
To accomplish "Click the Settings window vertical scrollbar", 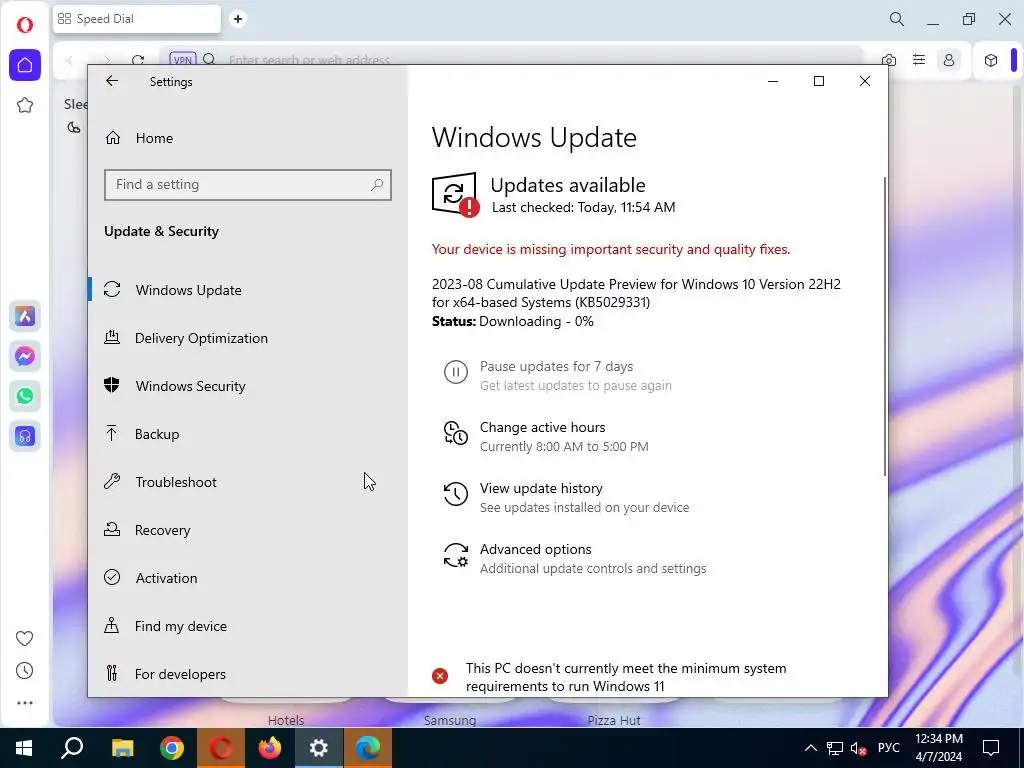I will pos(885,327).
